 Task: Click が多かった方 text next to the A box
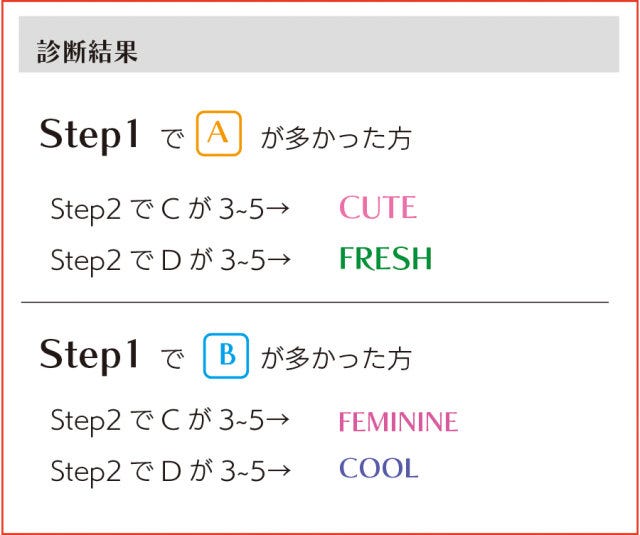[x=335, y=139]
